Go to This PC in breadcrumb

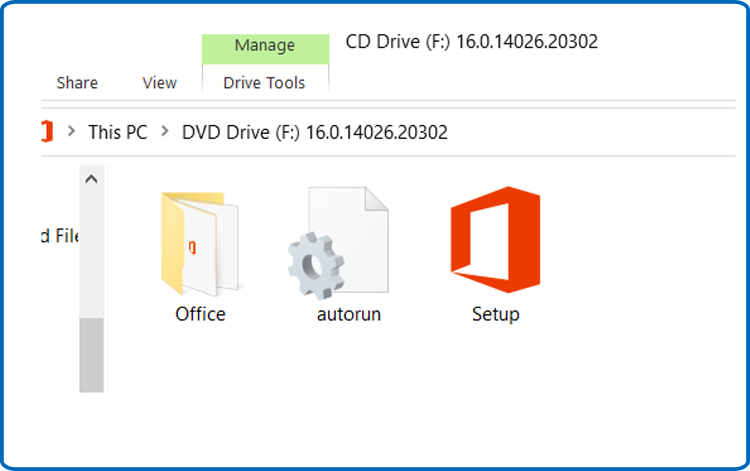(118, 132)
